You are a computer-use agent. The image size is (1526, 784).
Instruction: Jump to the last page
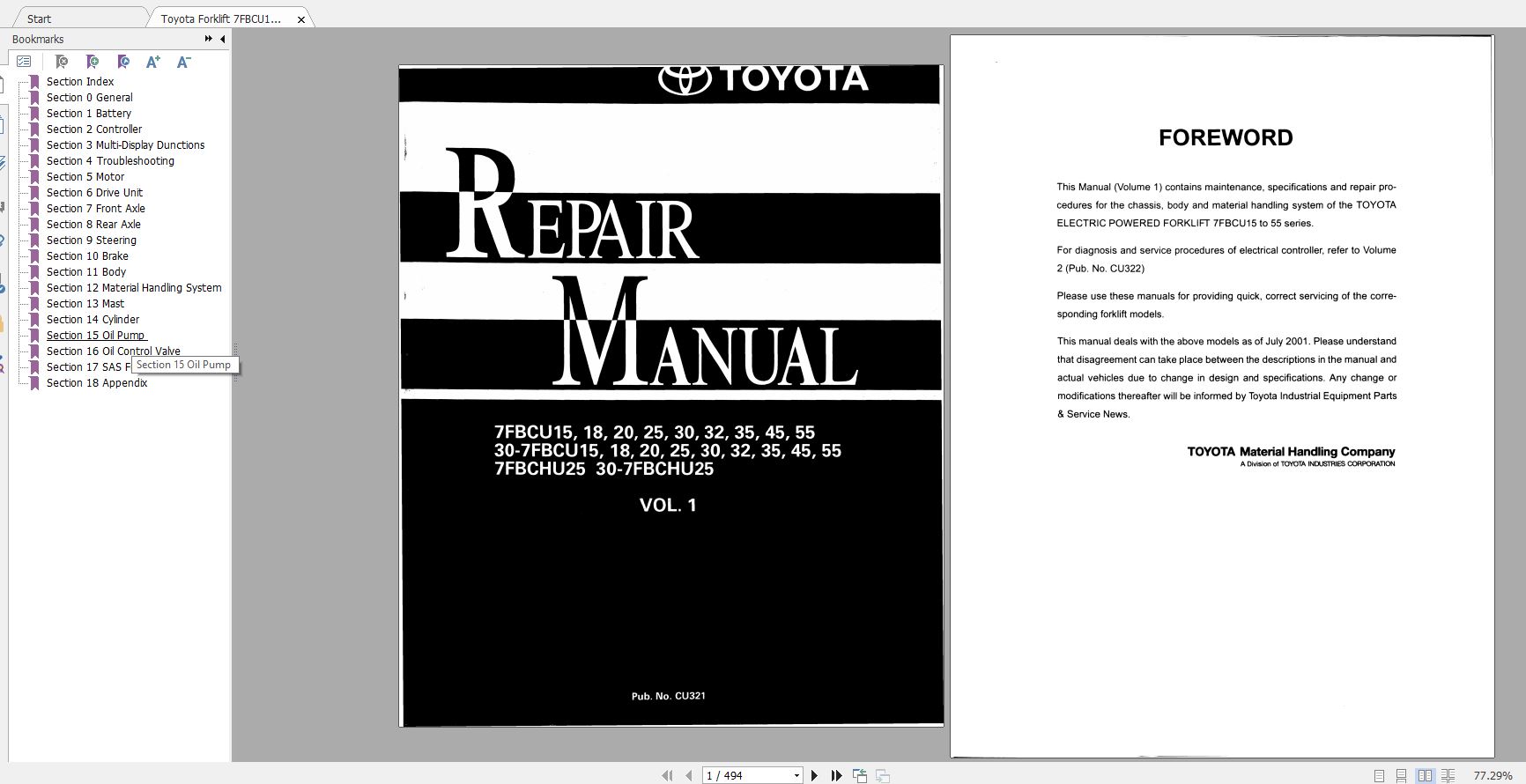pos(836,776)
